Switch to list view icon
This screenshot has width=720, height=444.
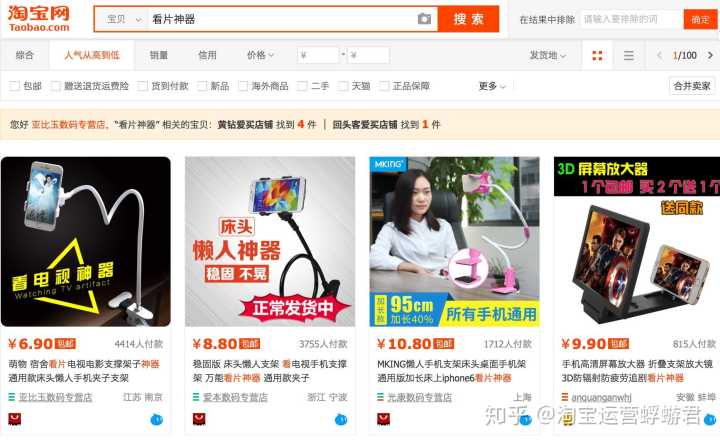629,56
